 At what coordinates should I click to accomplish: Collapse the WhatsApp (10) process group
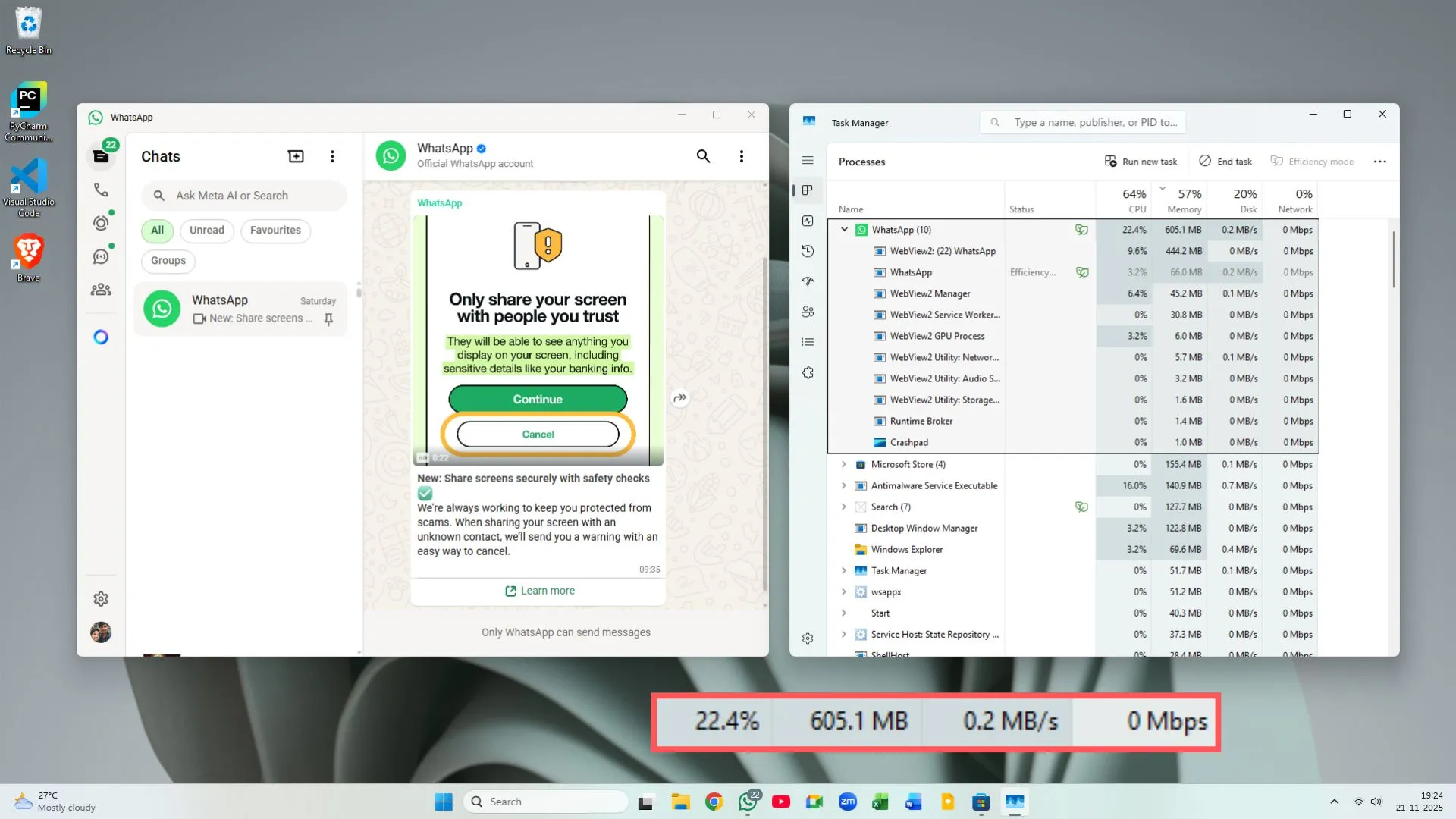pos(843,229)
